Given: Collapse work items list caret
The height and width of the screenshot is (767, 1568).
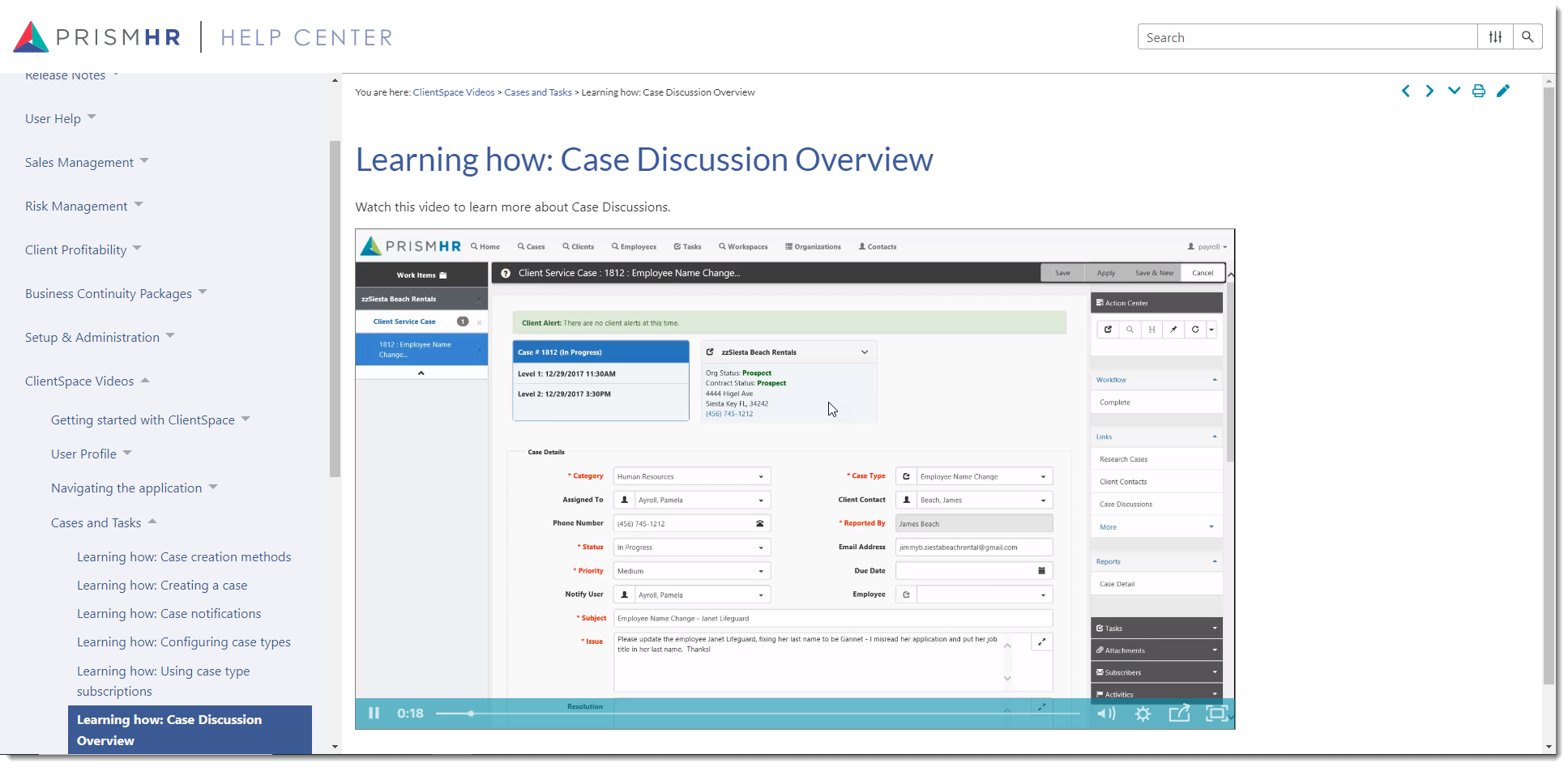Looking at the screenshot, I should tap(421, 373).
